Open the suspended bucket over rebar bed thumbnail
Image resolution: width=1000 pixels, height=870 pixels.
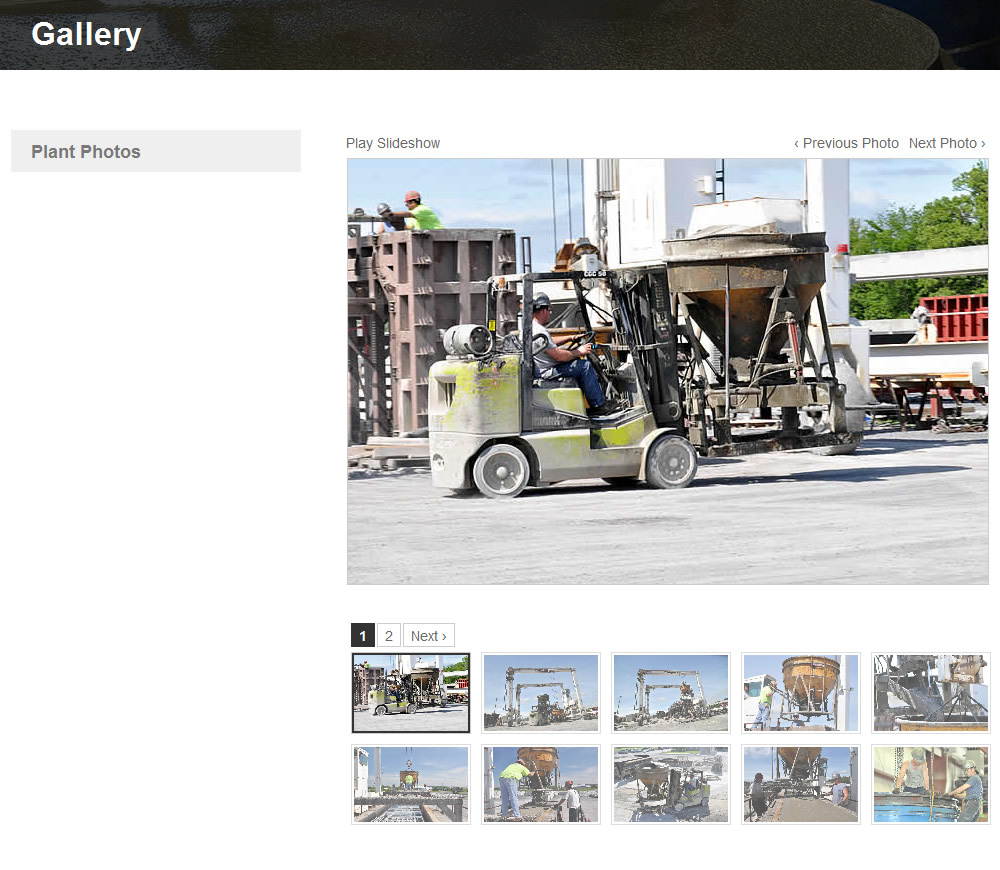(x=411, y=785)
